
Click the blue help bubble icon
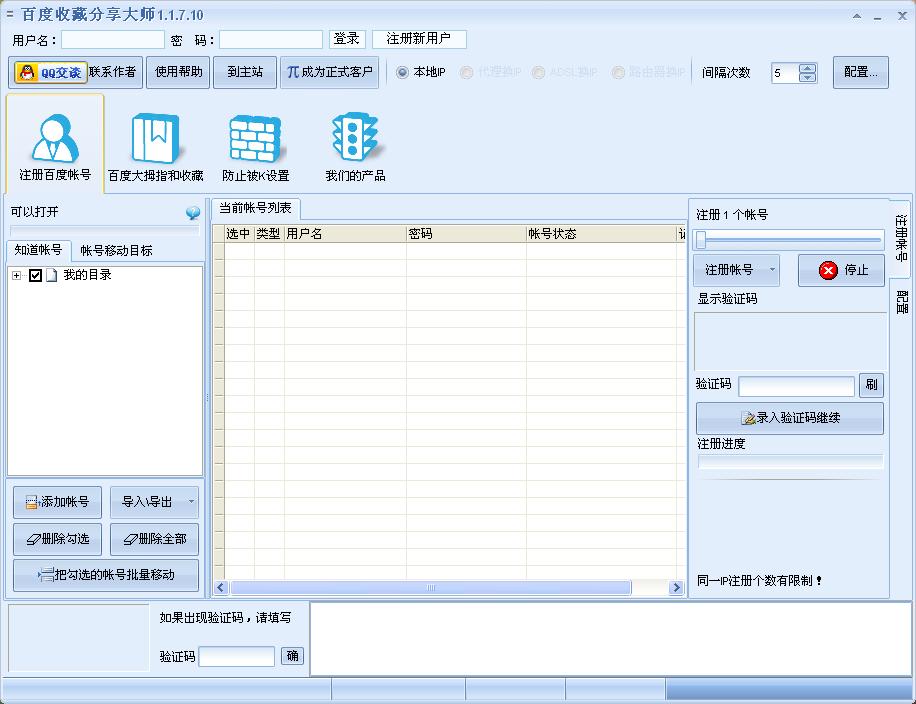[193, 213]
